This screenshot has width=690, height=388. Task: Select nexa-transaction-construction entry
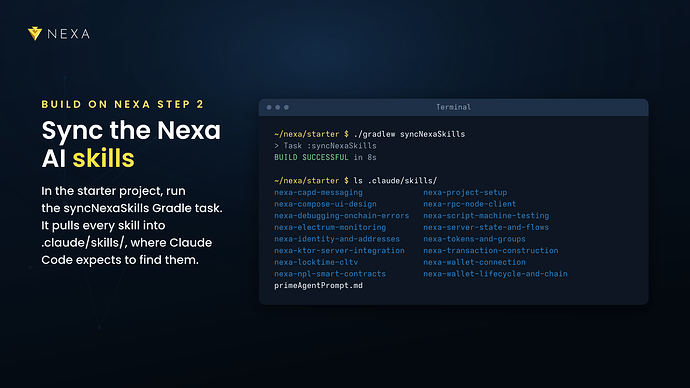[x=491, y=251]
